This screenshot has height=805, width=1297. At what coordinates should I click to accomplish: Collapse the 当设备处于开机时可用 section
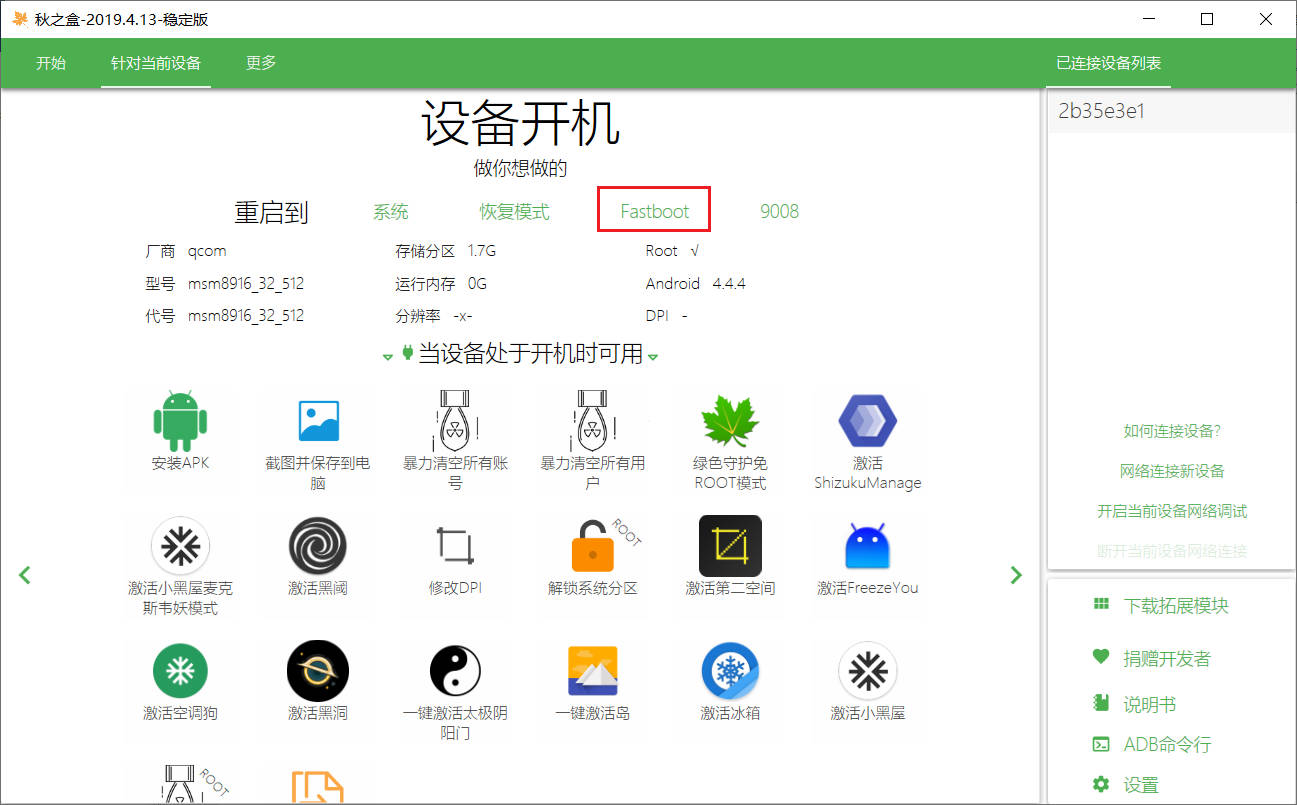point(654,354)
